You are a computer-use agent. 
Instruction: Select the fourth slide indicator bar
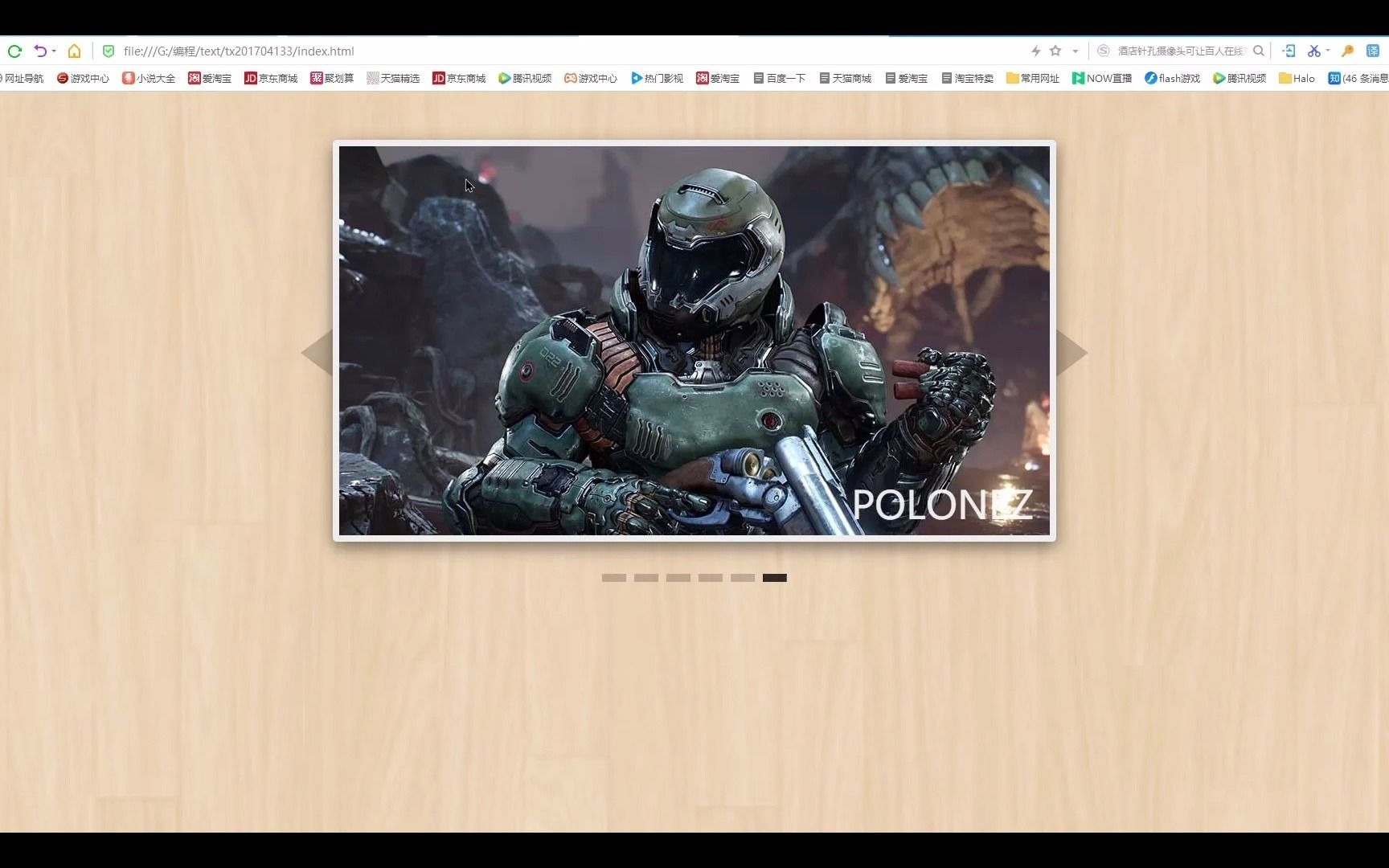(711, 578)
